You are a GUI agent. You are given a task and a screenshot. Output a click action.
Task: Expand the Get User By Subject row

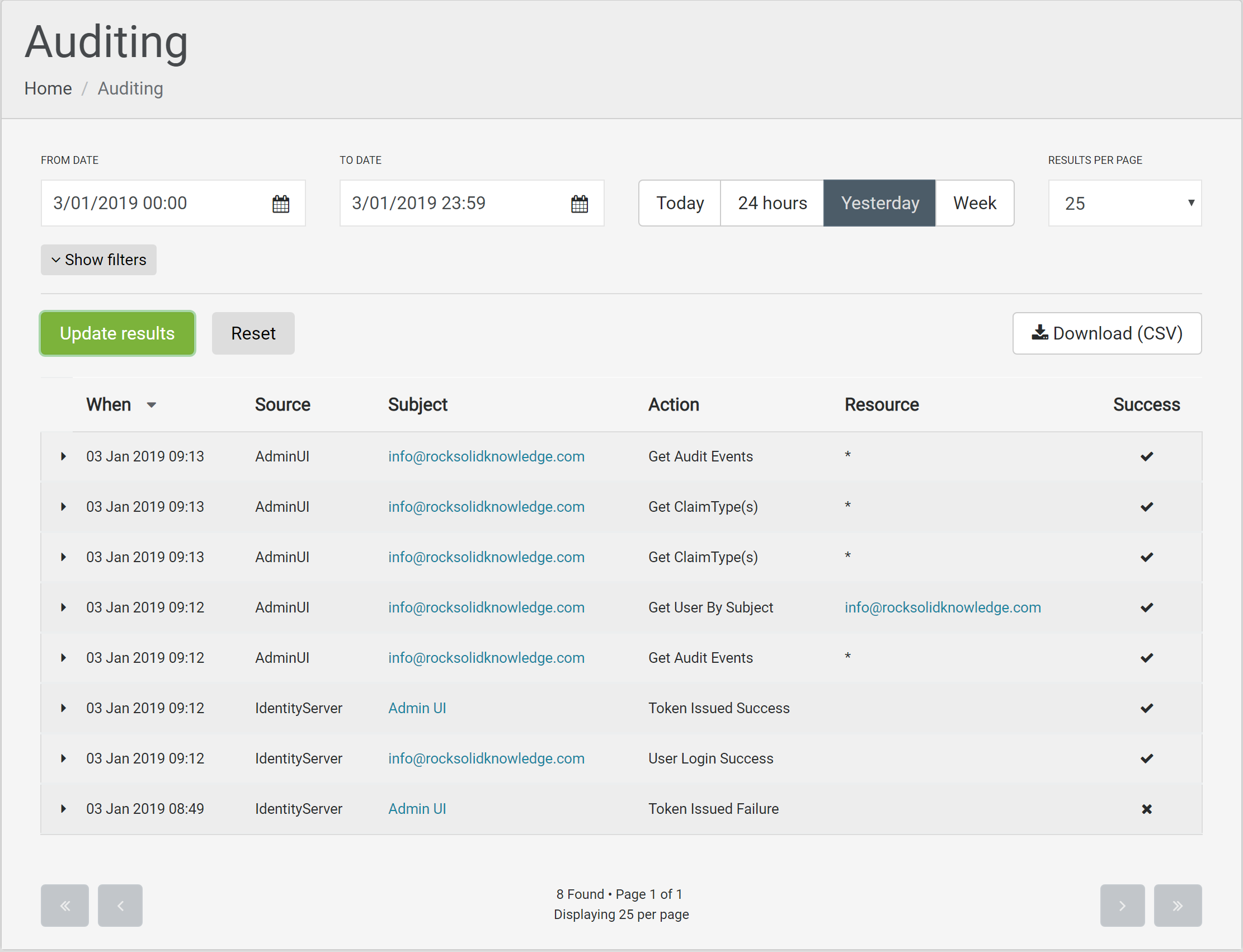[x=63, y=607]
